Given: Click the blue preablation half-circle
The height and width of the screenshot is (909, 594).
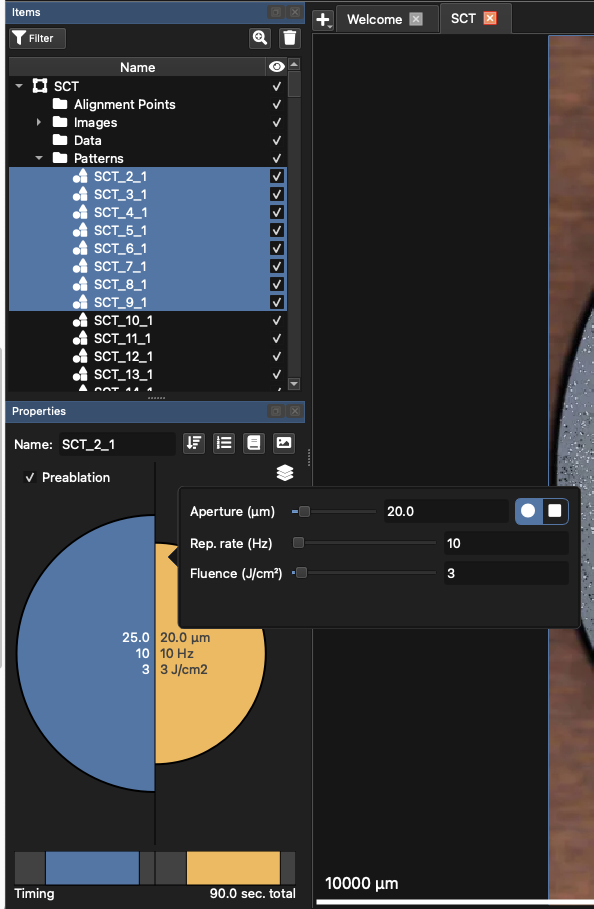Looking at the screenshot, I should click(86, 653).
